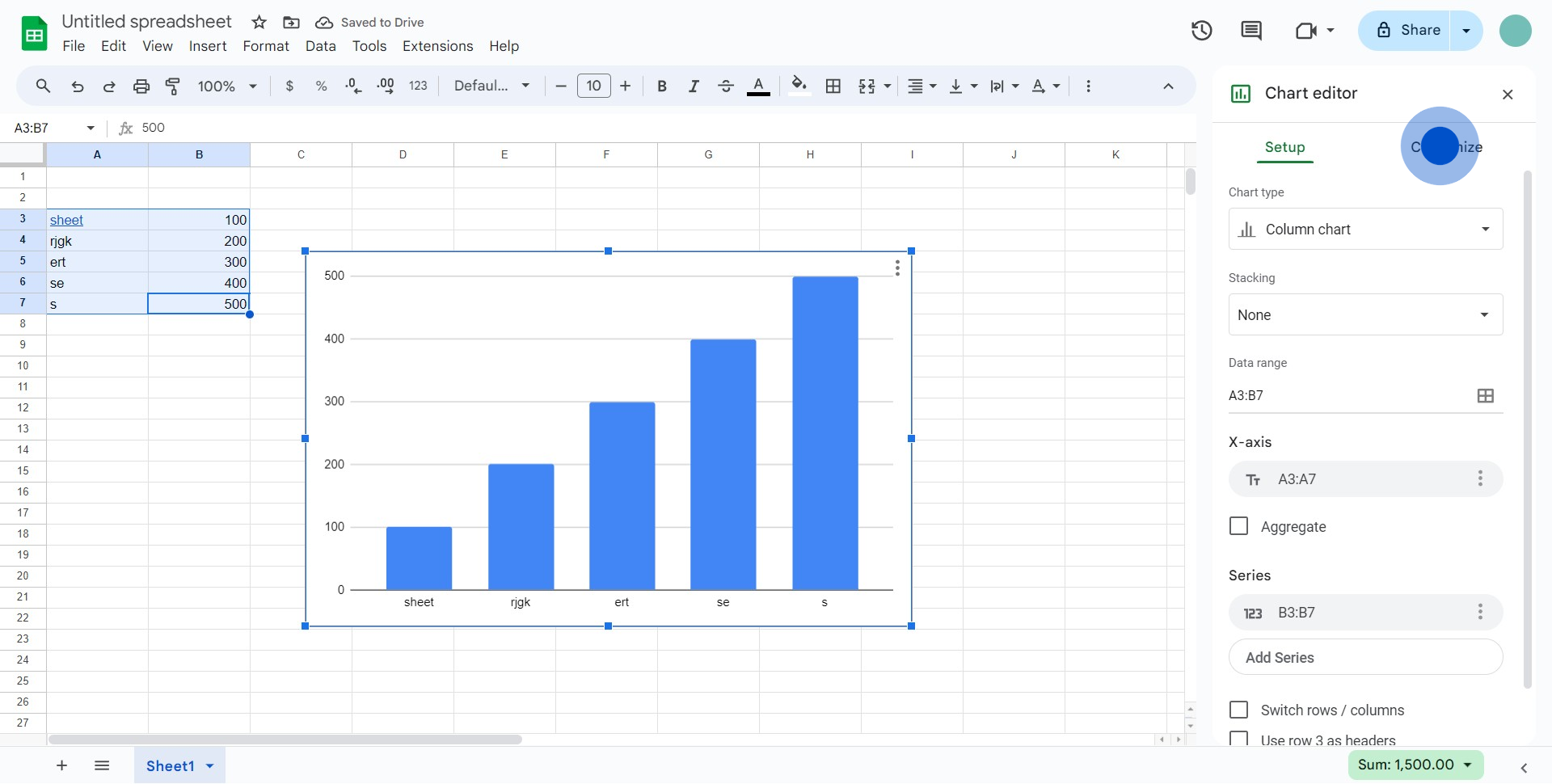Open the borders tool
The height and width of the screenshot is (784, 1552).
click(833, 86)
